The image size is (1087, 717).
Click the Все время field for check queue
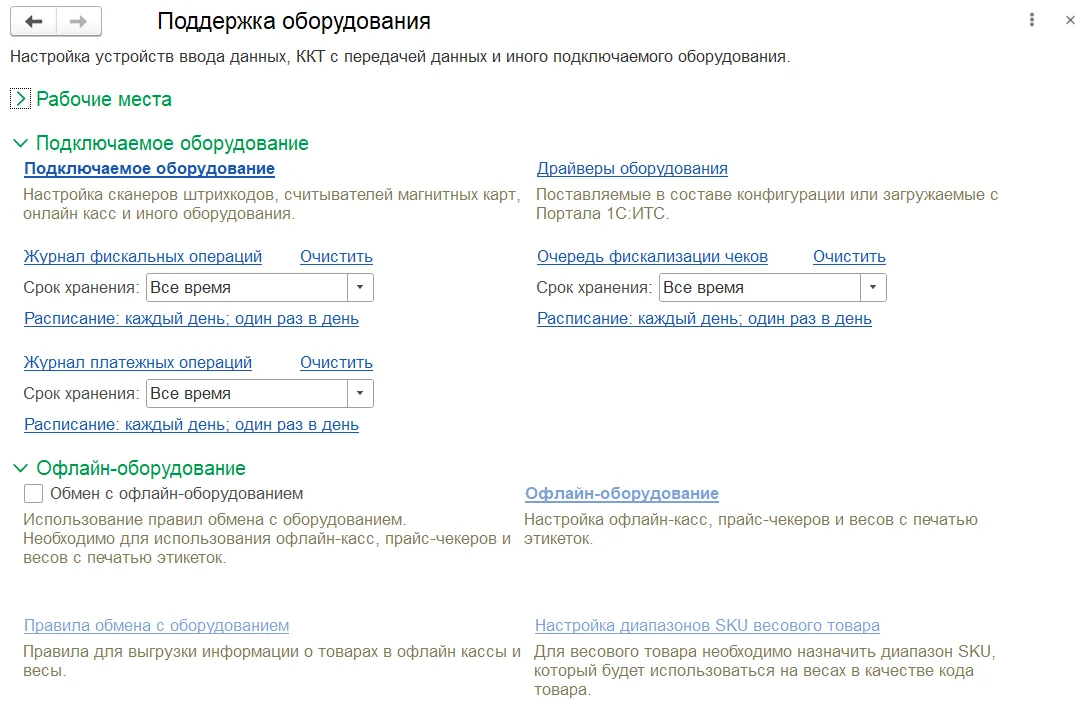[x=760, y=288]
